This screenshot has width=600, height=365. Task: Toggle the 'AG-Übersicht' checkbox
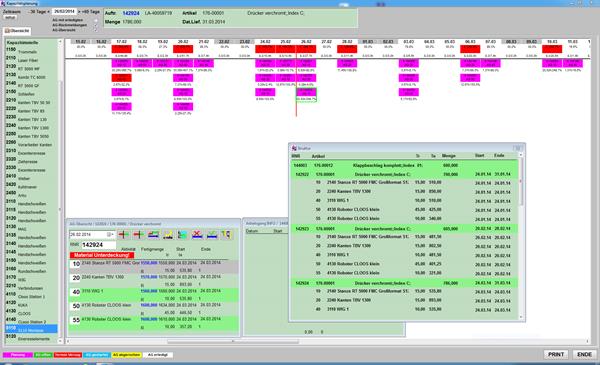[96, 30]
